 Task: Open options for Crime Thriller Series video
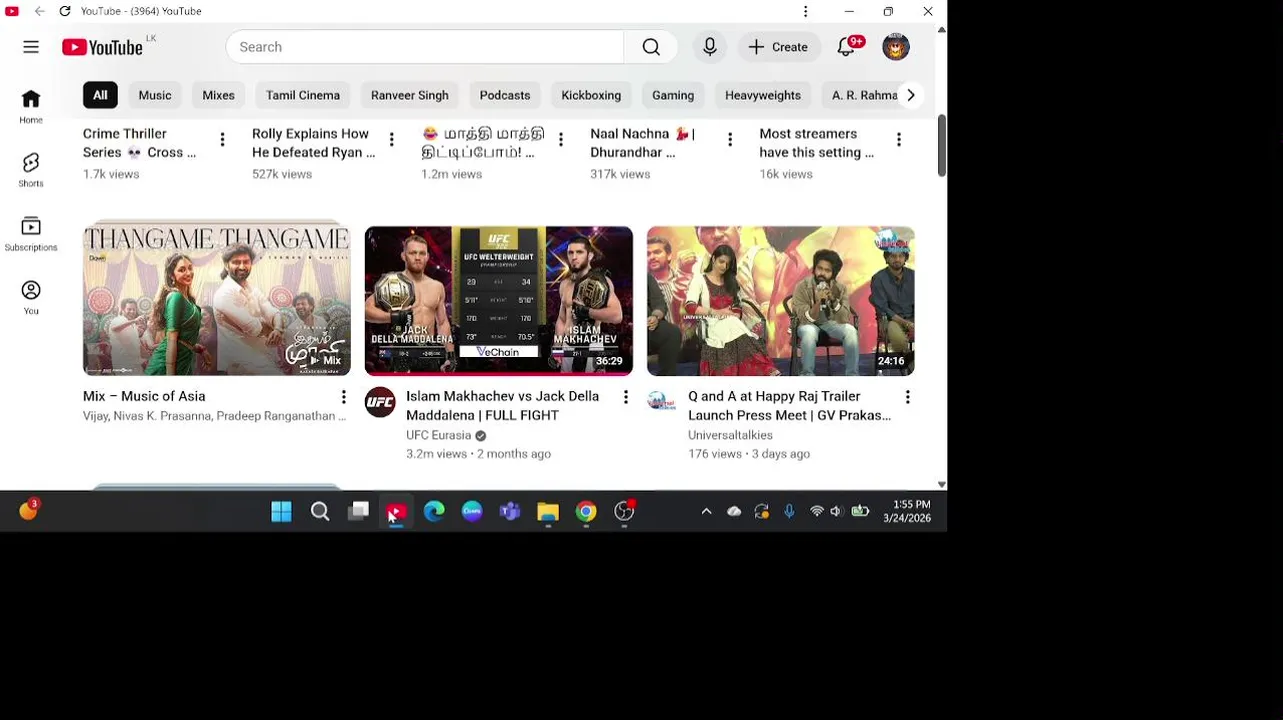click(x=222, y=139)
